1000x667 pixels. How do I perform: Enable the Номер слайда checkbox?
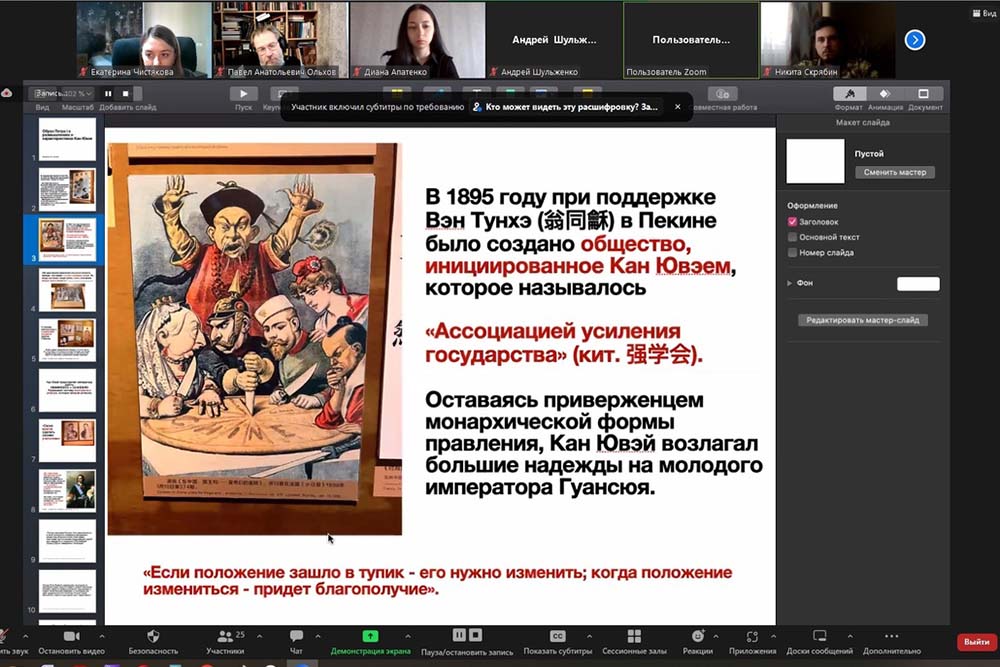coord(793,253)
